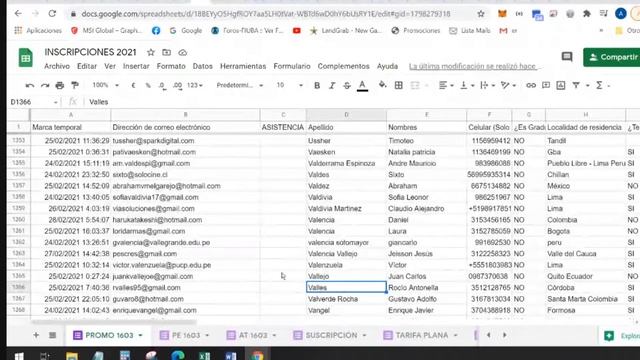Open vertical align dropdown

coord(467,85)
